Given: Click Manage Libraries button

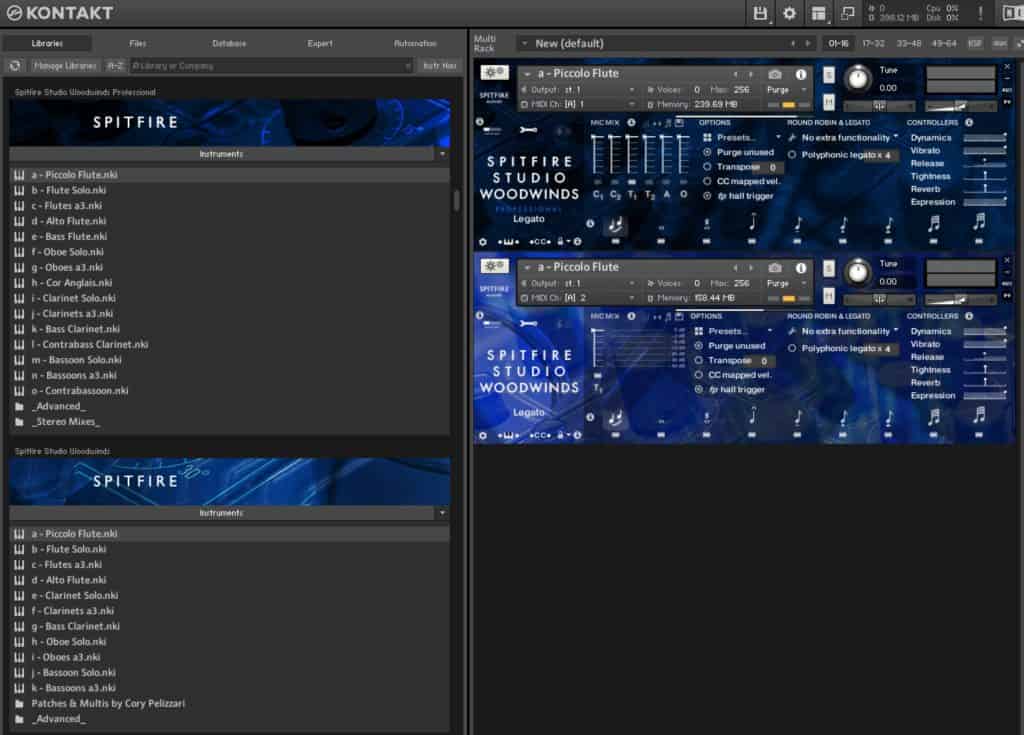Looking at the screenshot, I should pyautogui.click(x=64, y=66).
